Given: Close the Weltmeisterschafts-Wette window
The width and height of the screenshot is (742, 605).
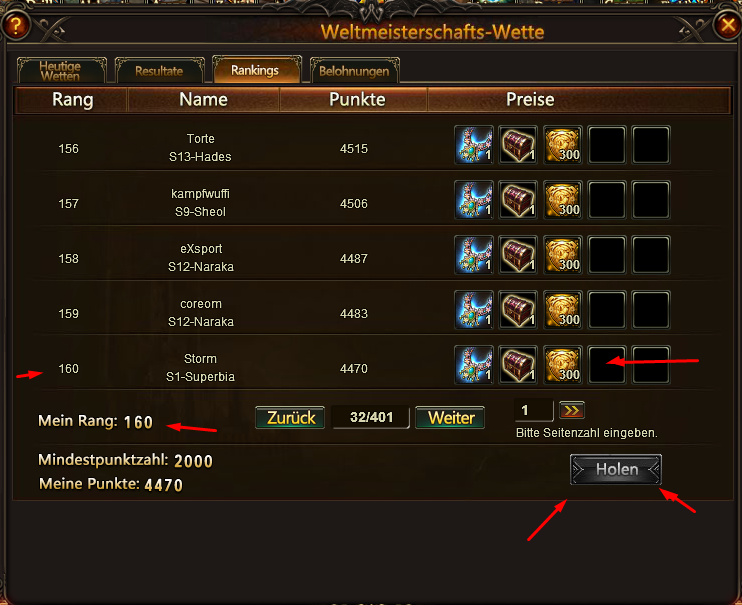Looking at the screenshot, I should tap(727, 25).
